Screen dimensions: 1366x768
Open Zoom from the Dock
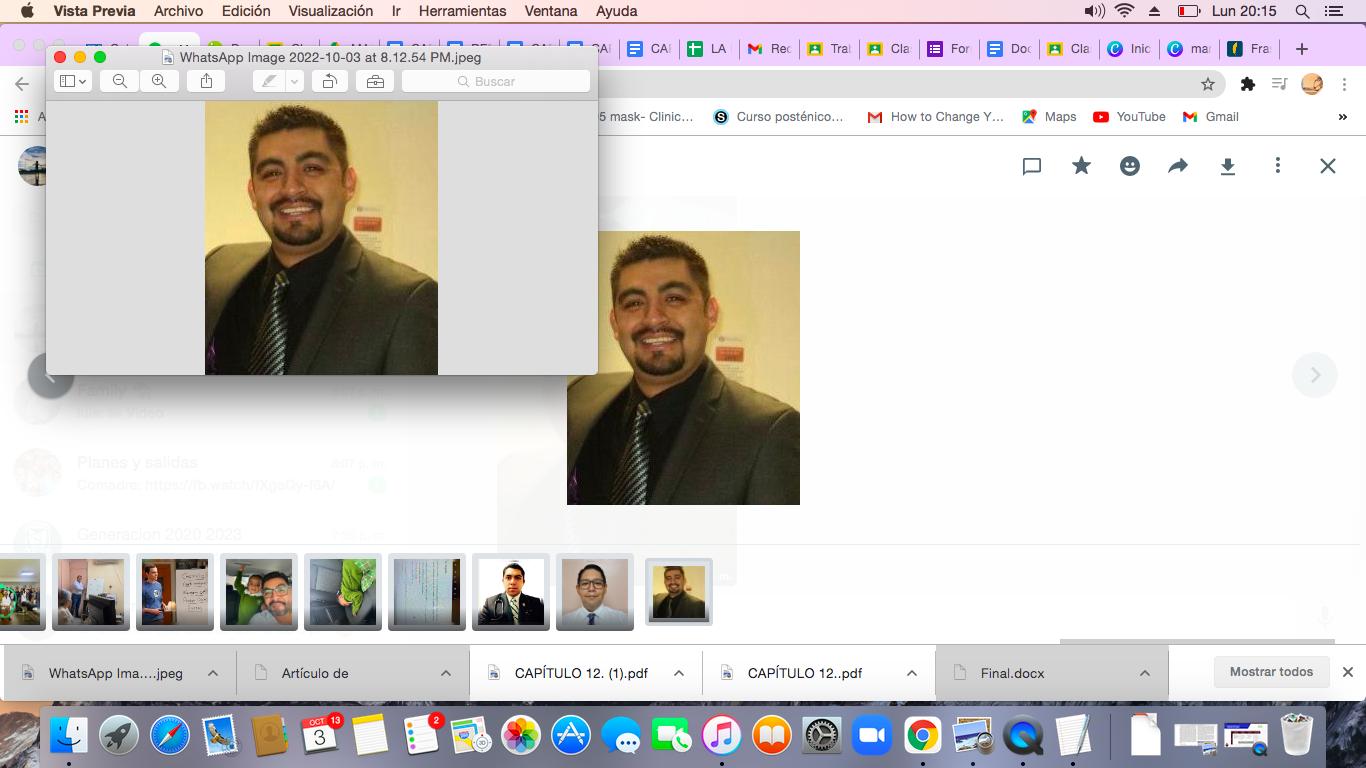tap(872, 736)
